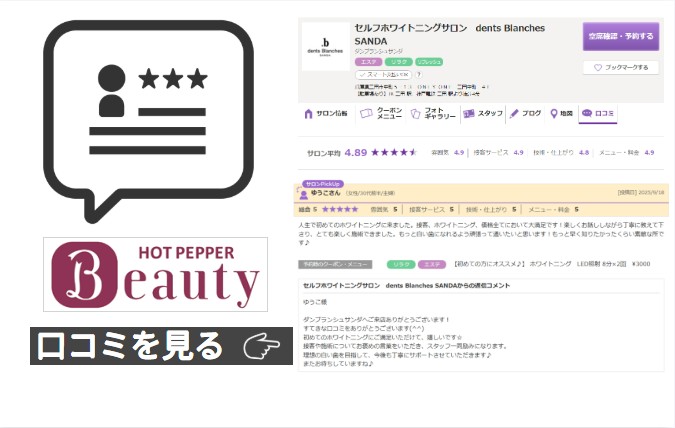675x428 pixels.
Task: Open the クーポンメニュー tab
Action: 380,114
